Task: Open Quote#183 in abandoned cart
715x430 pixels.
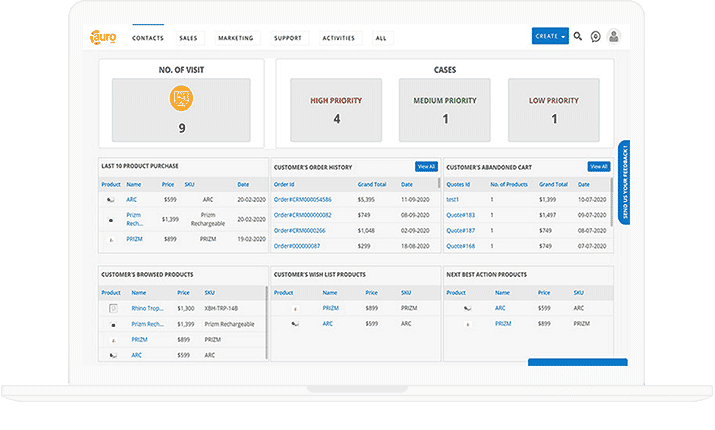Action: [x=461, y=215]
